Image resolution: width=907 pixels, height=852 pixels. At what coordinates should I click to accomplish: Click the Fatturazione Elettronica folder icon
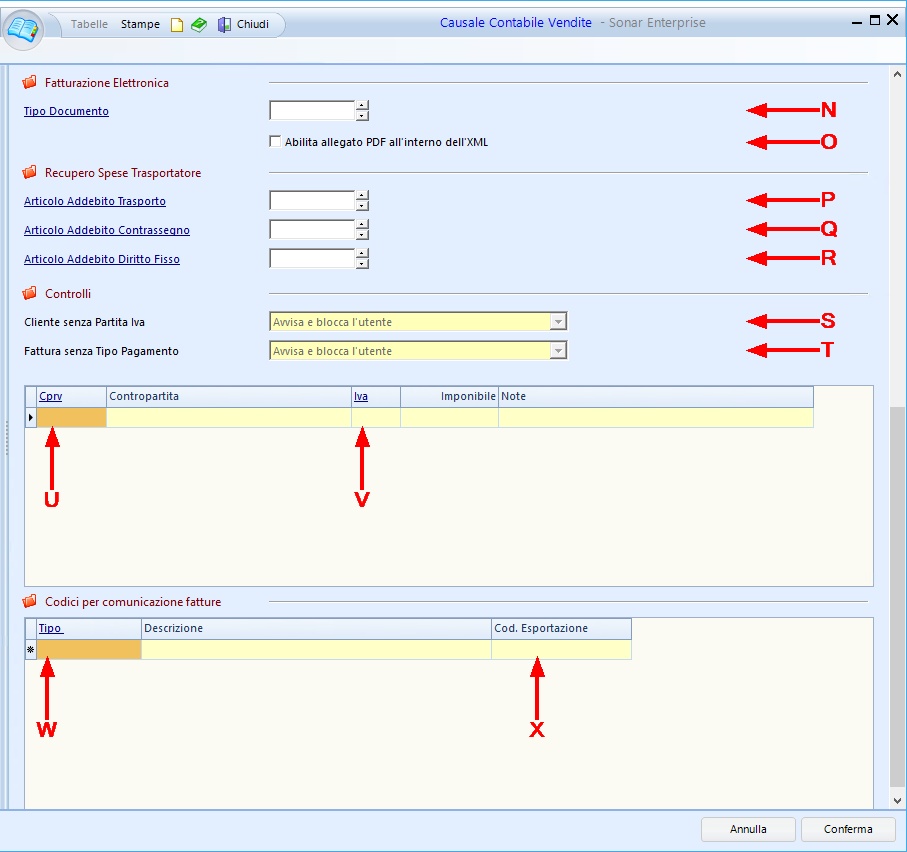(30, 83)
